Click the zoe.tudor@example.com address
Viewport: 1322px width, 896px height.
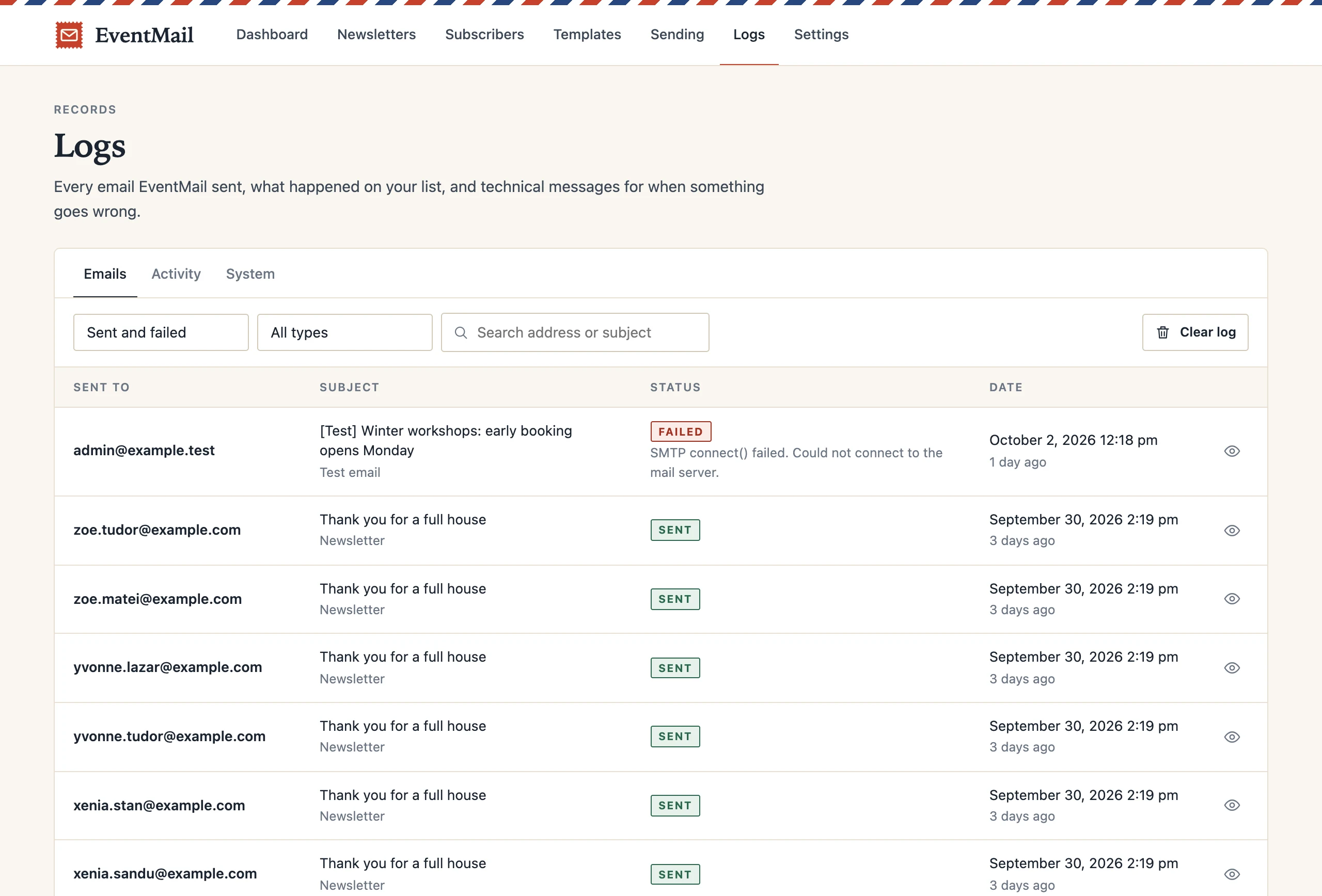point(157,530)
